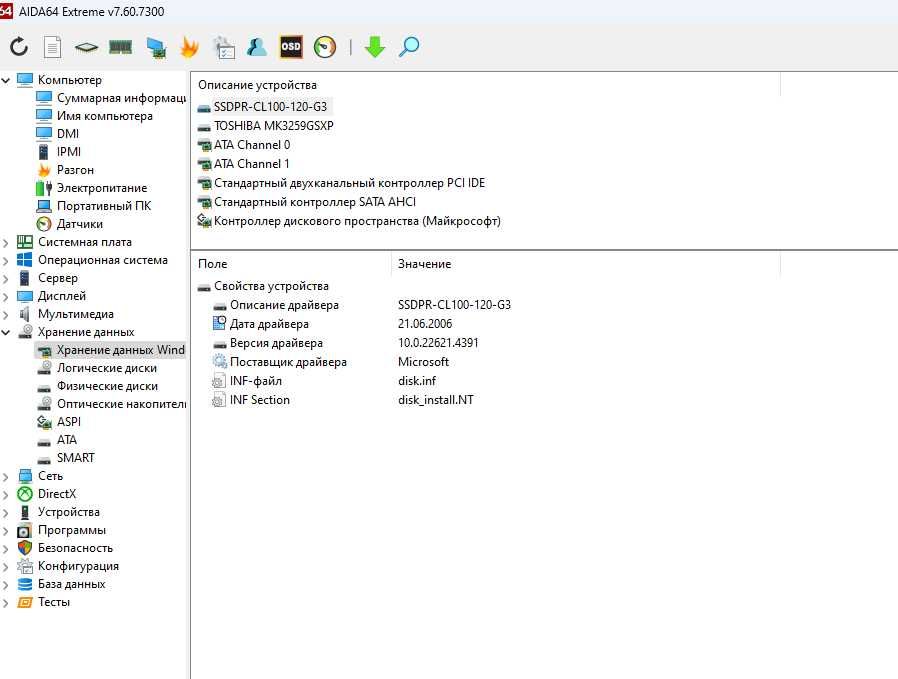Click the magnifier search icon

tap(409, 47)
